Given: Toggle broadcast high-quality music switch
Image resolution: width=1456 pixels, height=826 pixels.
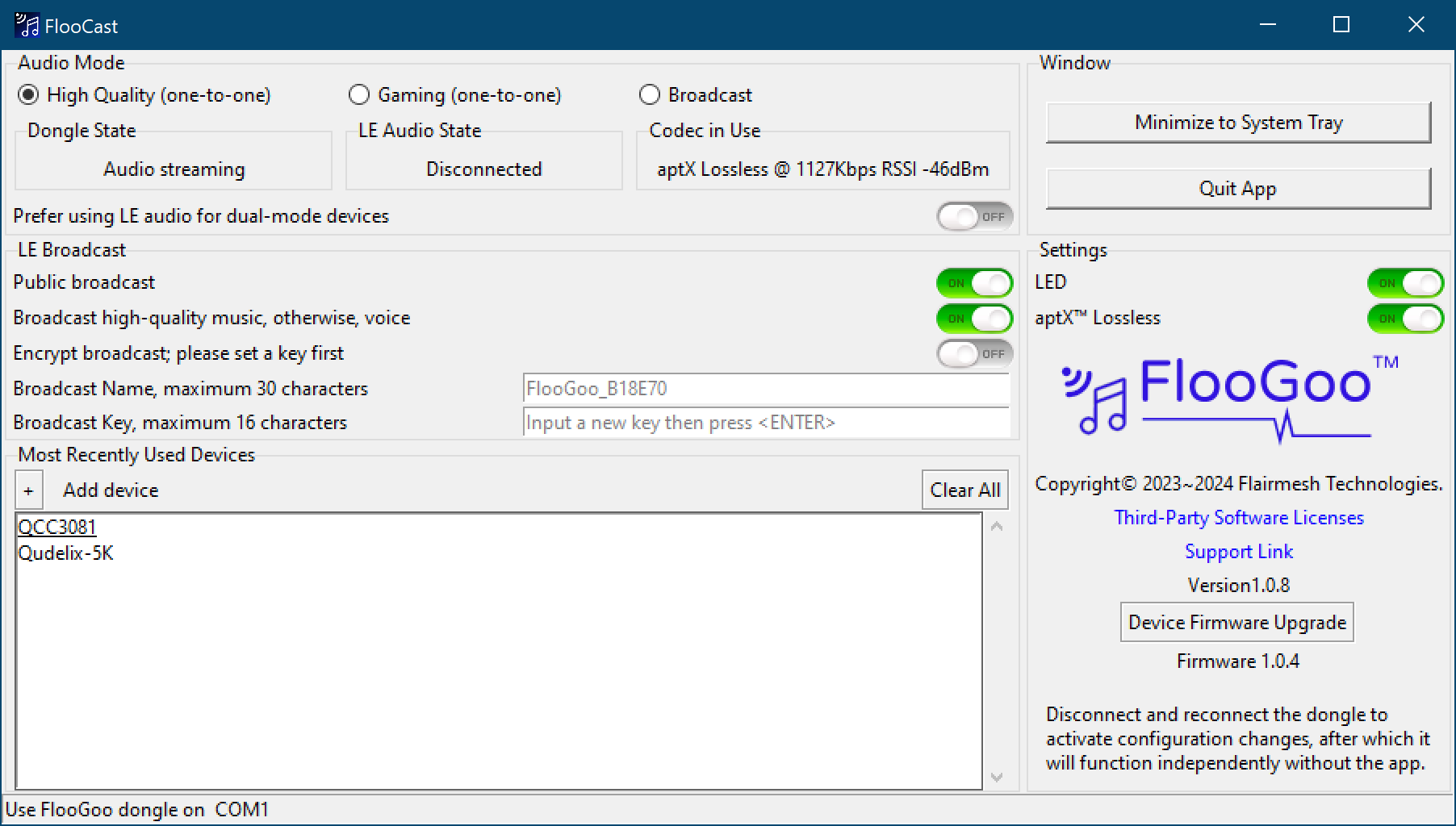Looking at the screenshot, I should coord(974,319).
